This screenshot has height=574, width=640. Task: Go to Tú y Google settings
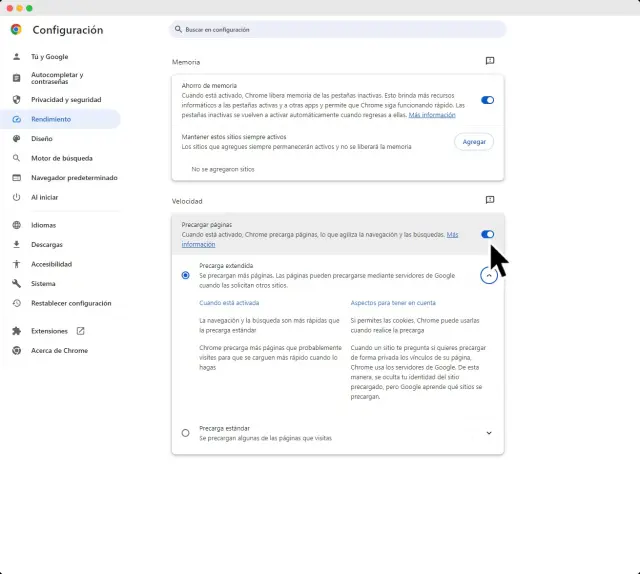tap(49, 57)
